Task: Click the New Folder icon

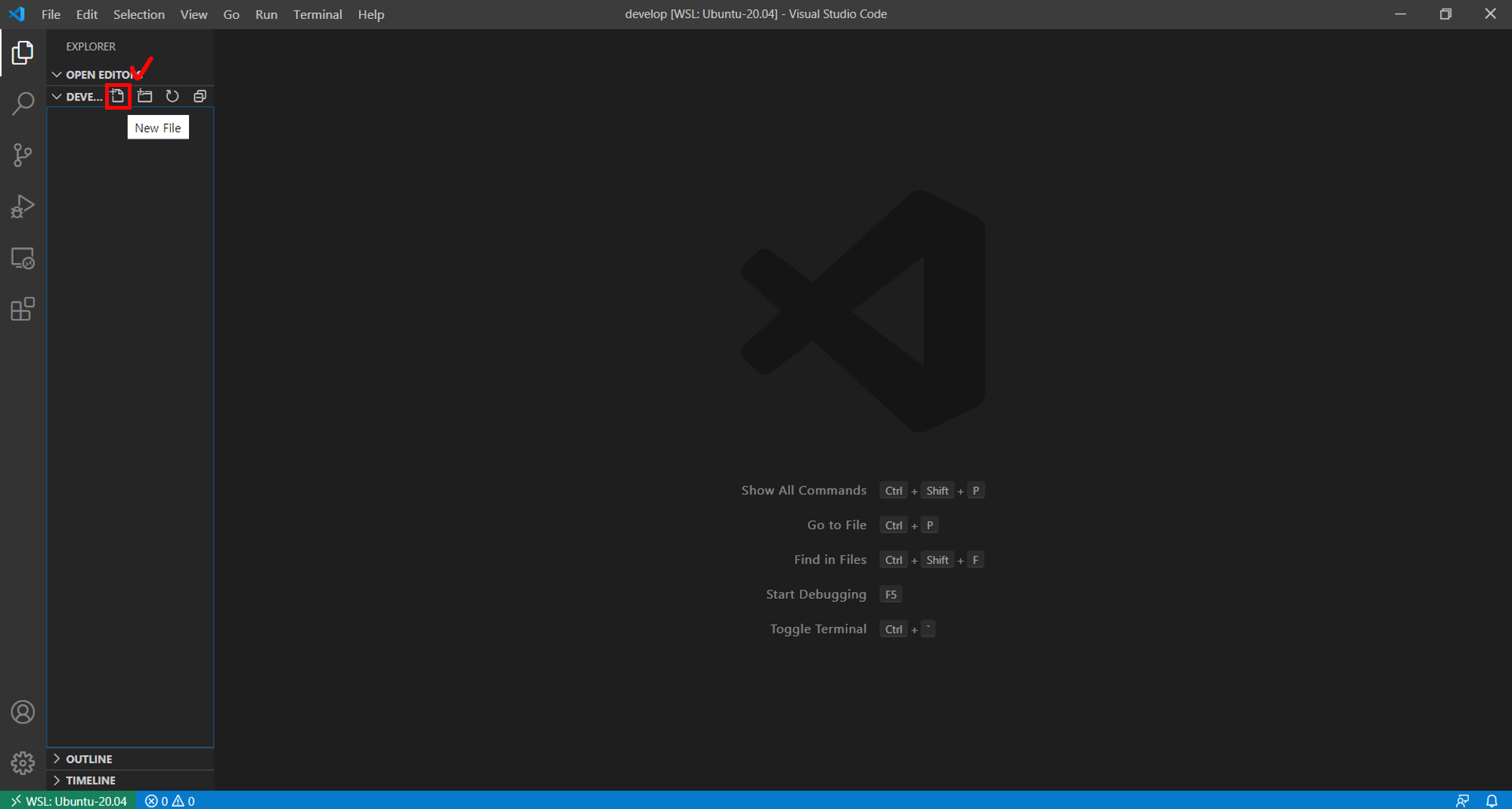Action: (145, 96)
